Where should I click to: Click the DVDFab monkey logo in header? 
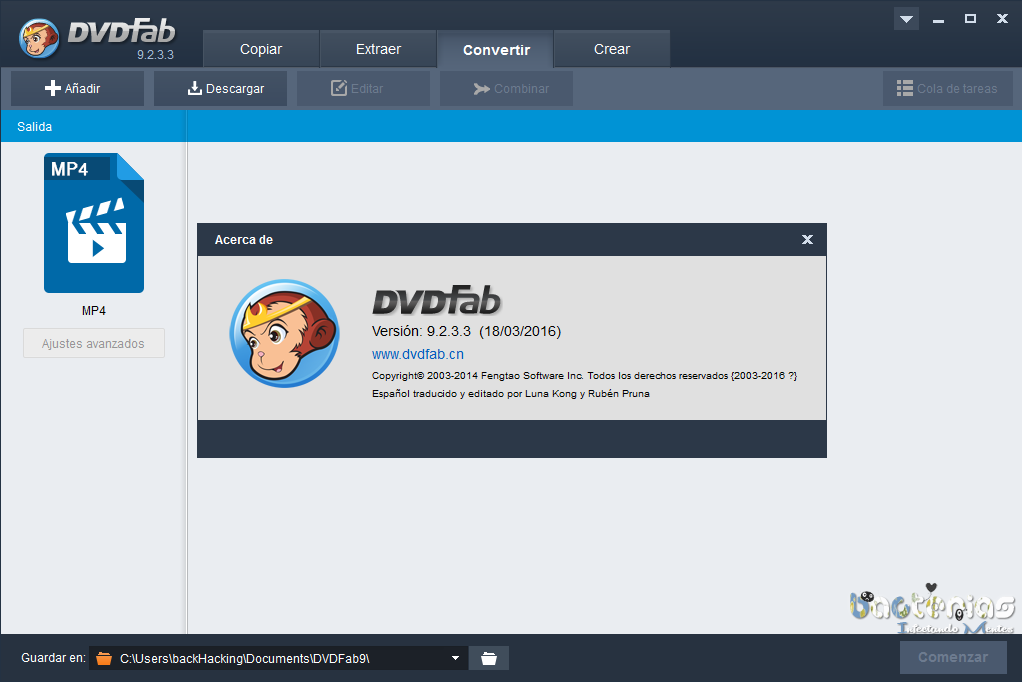39,38
